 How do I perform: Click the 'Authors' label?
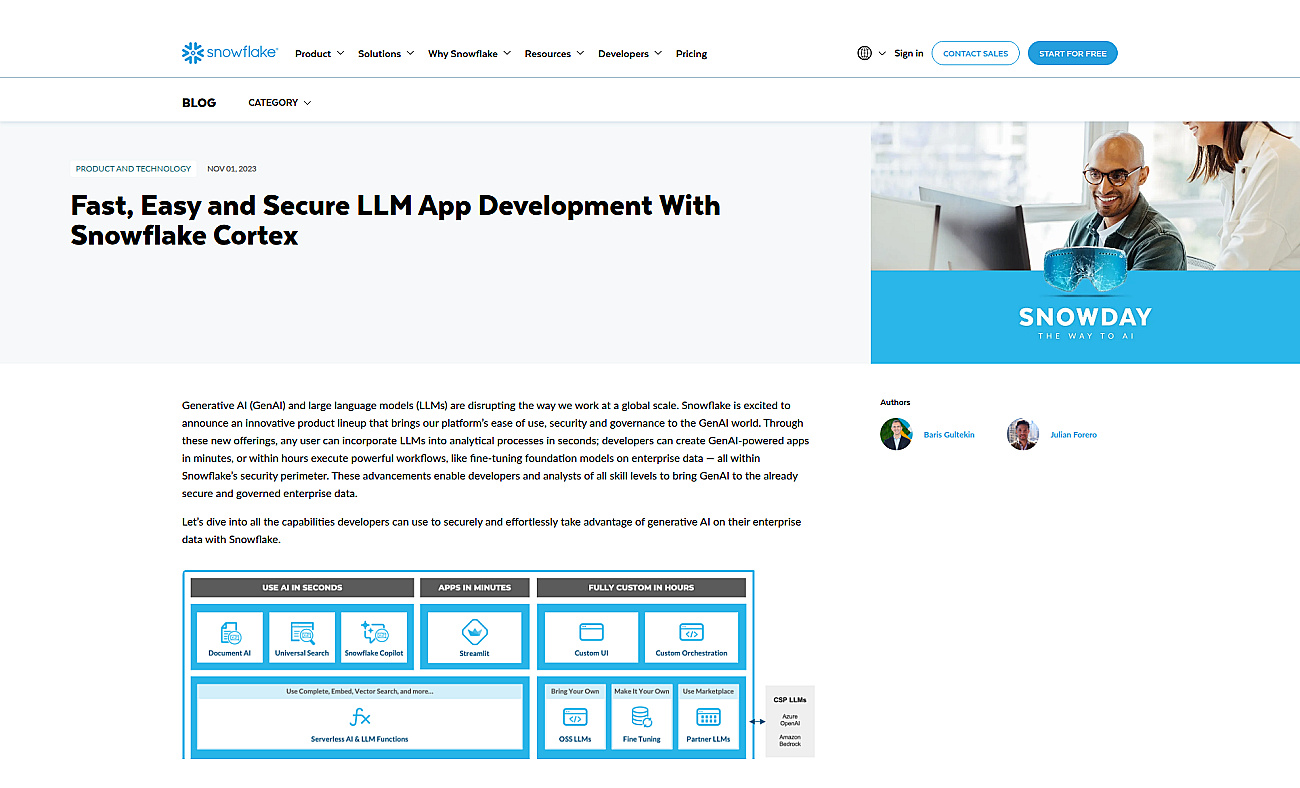896,402
